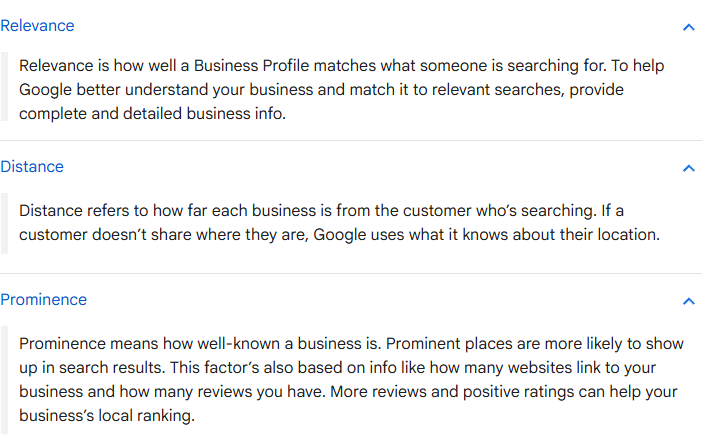Collapse the Relevance section using its chevron
This screenshot has width=707, height=438.
[x=688, y=27]
